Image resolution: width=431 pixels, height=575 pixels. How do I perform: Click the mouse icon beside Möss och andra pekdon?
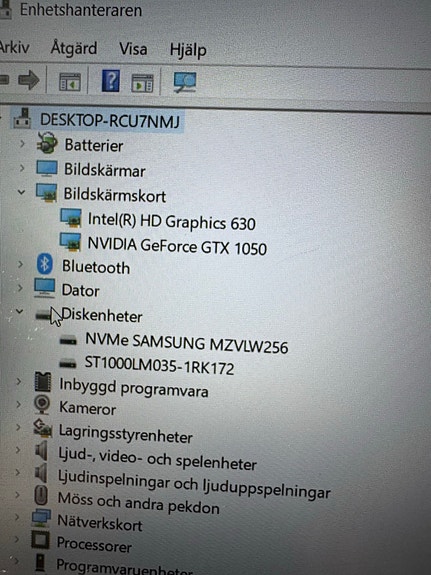coord(41,495)
